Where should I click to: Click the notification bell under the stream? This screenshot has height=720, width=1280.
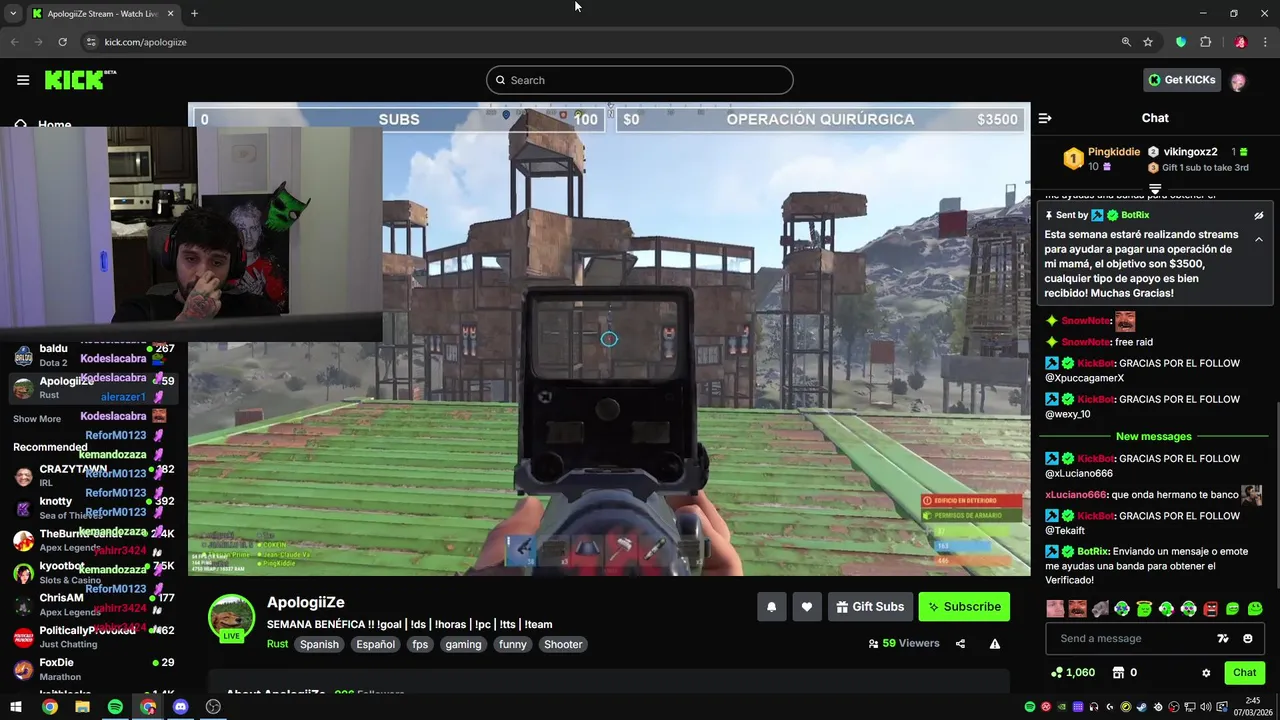tap(772, 607)
